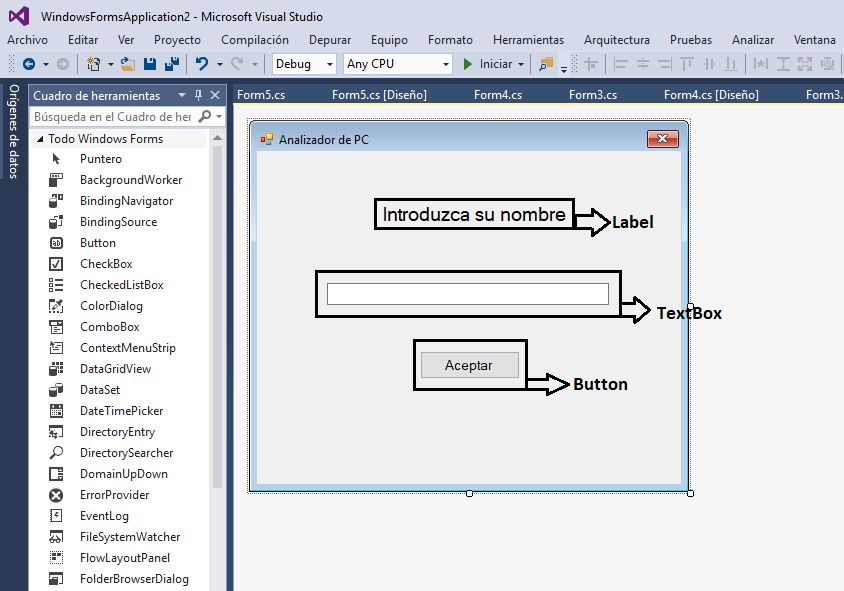The height and width of the screenshot is (591, 844).
Task: Open the New Project dropdown arrow
Action: (x=110, y=65)
